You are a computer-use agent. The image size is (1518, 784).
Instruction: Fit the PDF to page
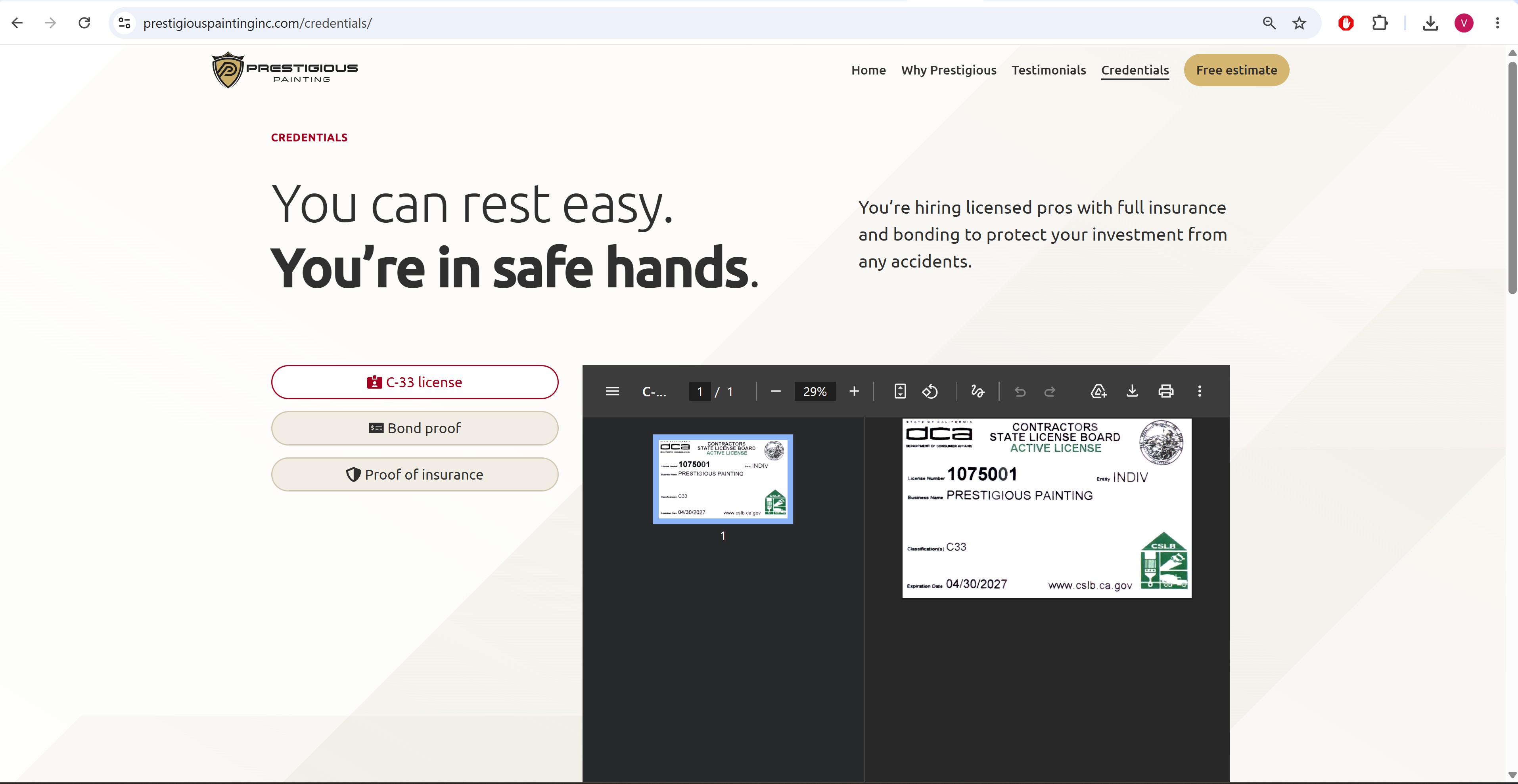[x=900, y=392]
